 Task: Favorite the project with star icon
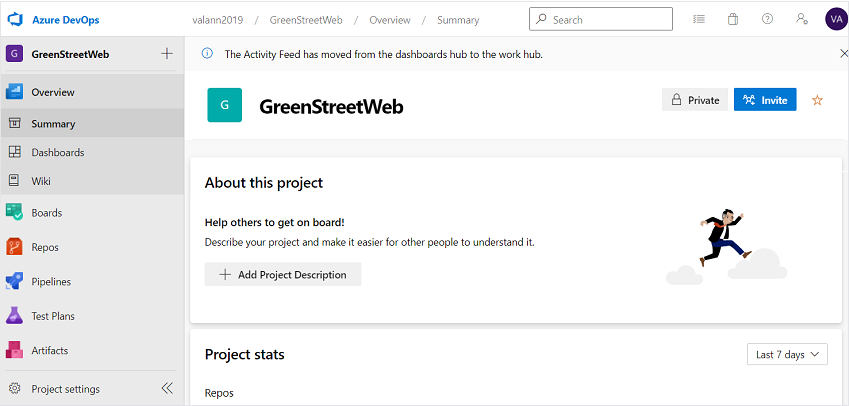pos(817,100)
